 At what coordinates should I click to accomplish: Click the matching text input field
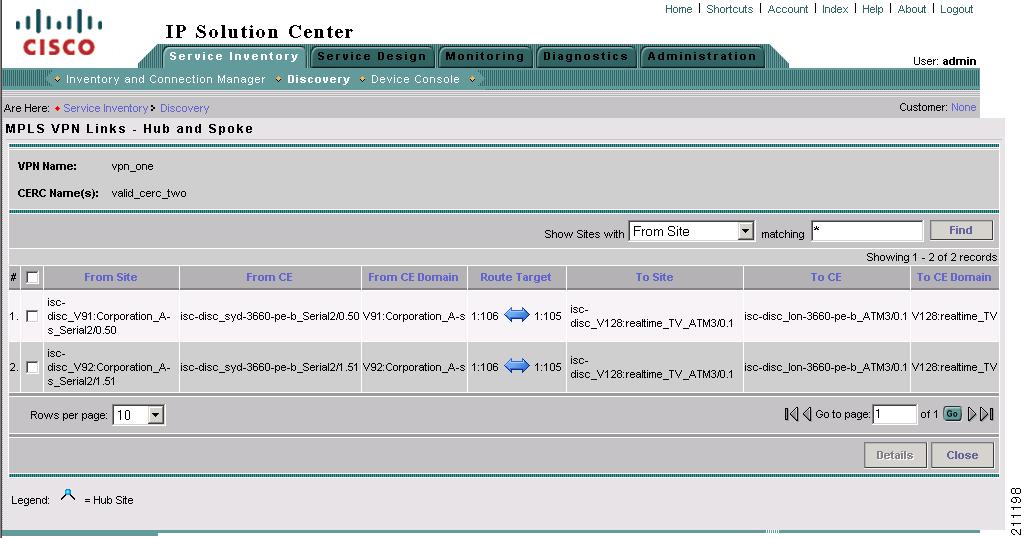[x=867, y=230]
